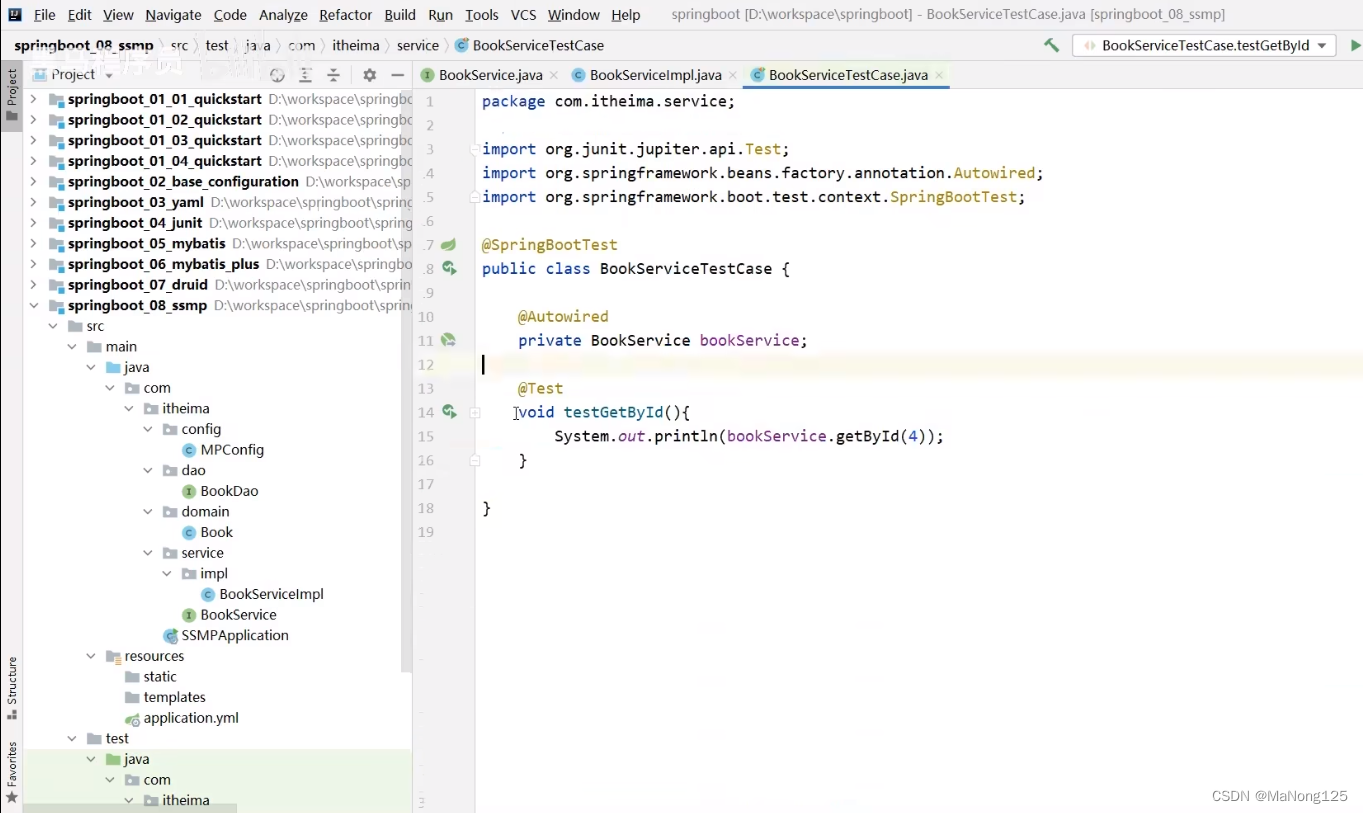Open the Navigate menu
The image size is (1363, 813).
click(173, 15)
